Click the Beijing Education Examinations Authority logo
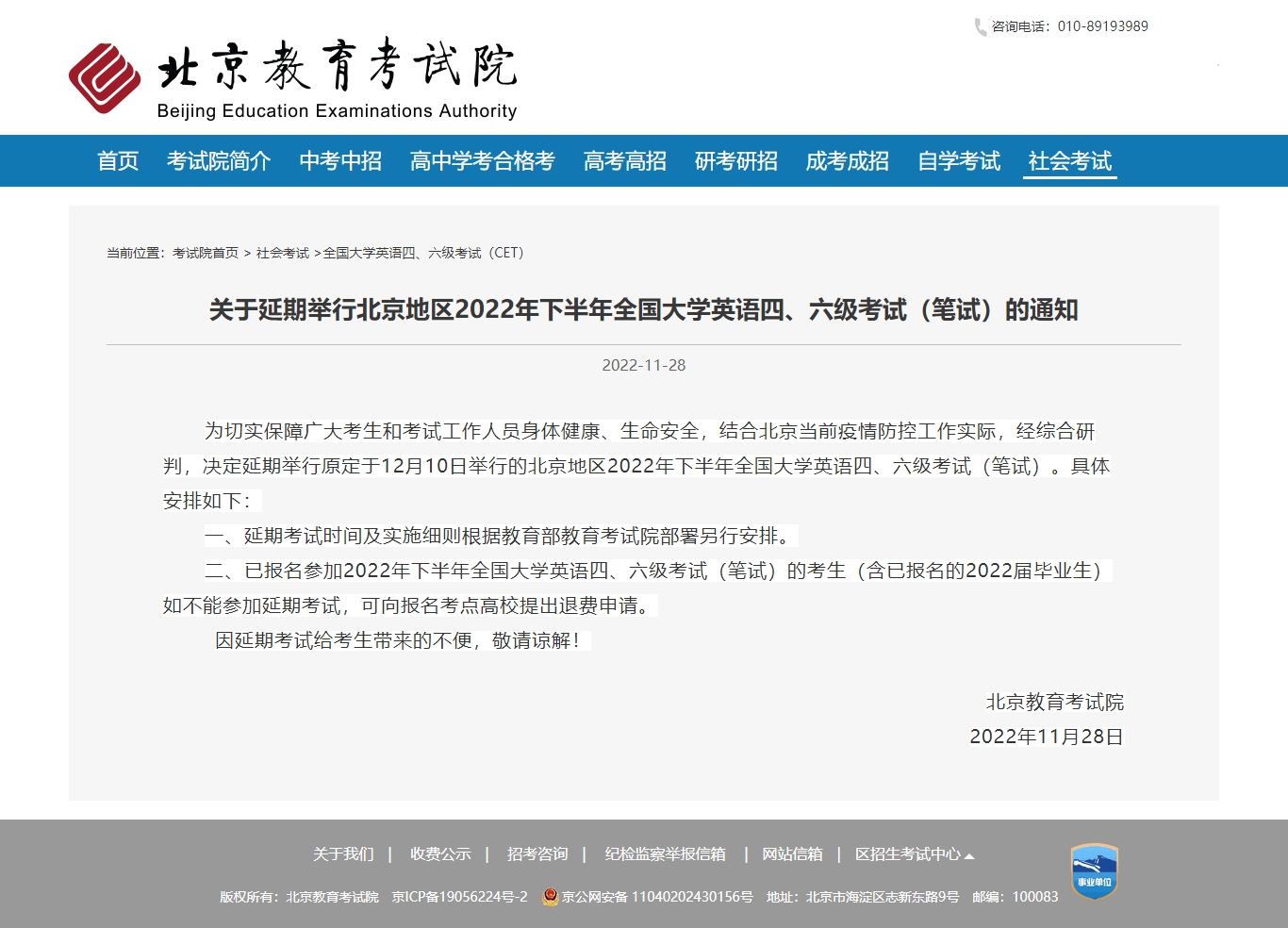This screenshot has width=1288, height=928. pyautogui.click(x=292, y=79)
